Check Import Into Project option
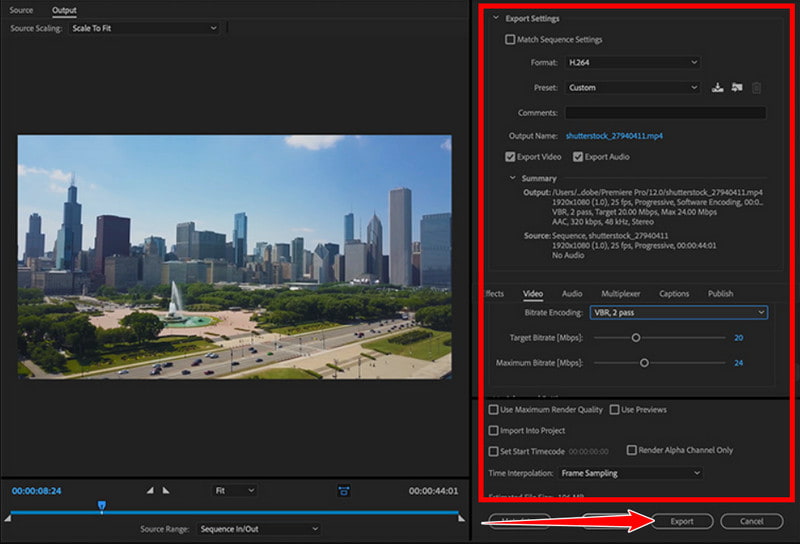 coord(493,430)
